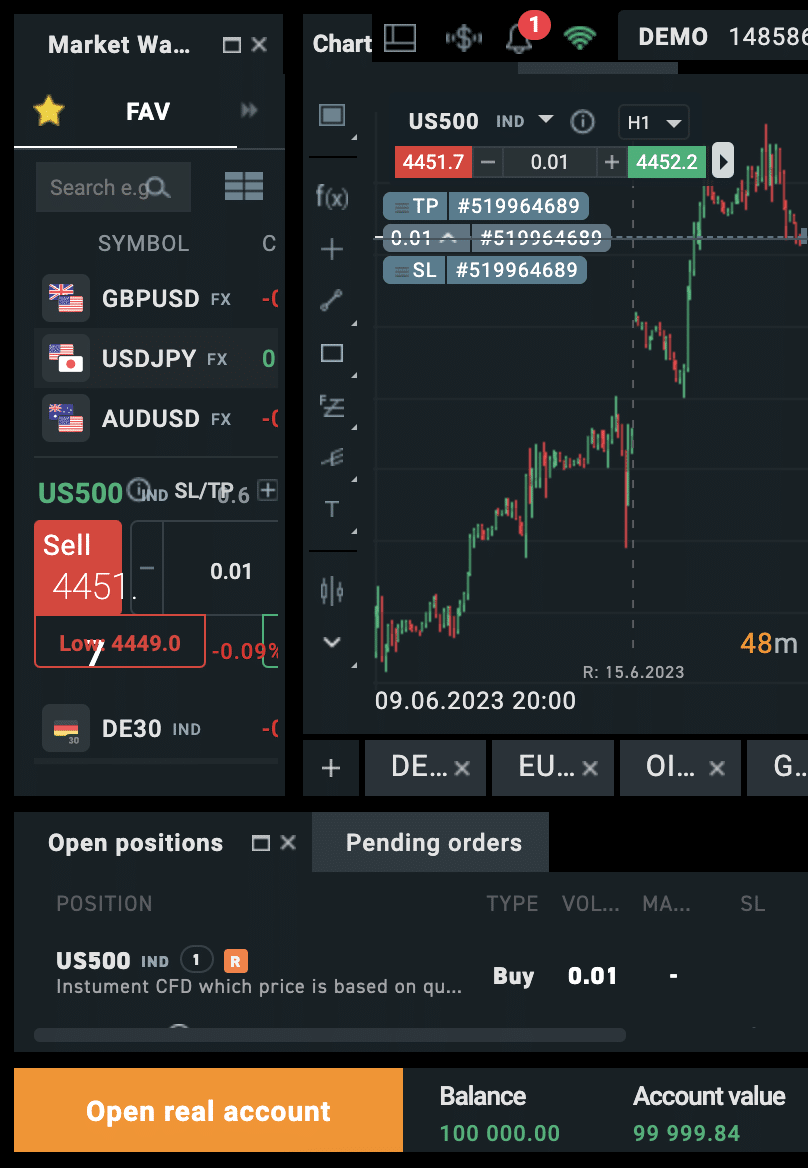This screenshot has width=808, height=1168.
Task: Click chart plus volume button
Action: click(x=612, y=162)
